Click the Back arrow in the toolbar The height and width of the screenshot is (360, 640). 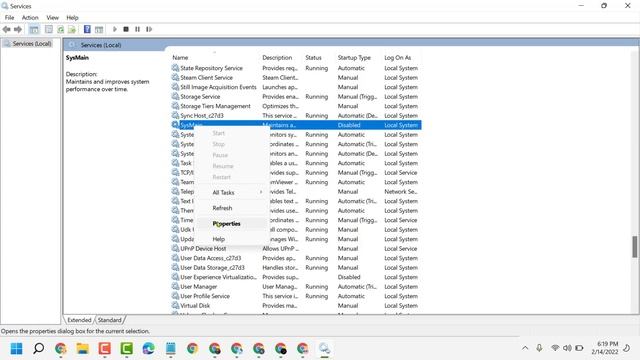7,29
